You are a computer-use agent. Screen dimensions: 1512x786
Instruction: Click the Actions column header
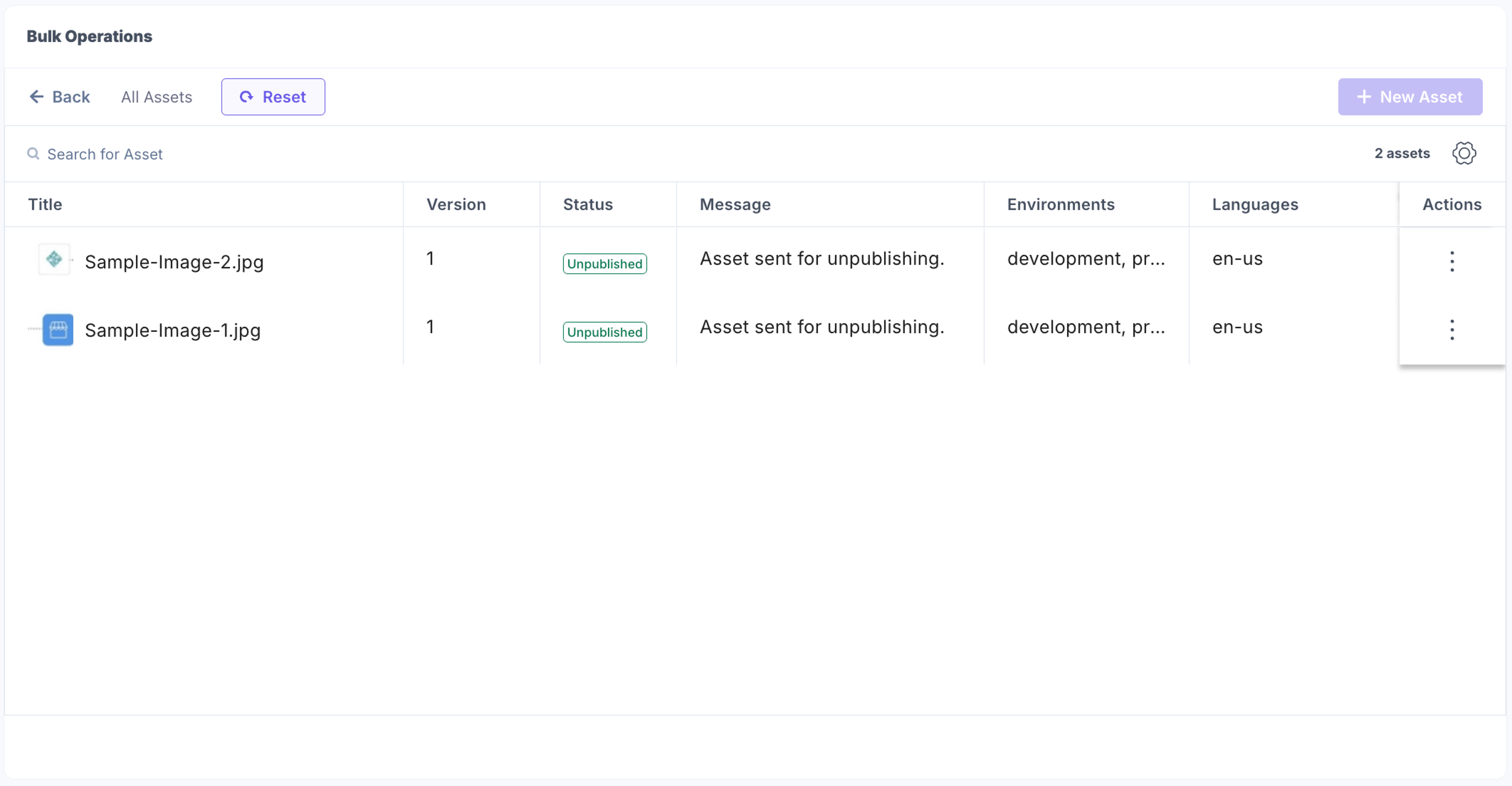[x=1451, y=204]
